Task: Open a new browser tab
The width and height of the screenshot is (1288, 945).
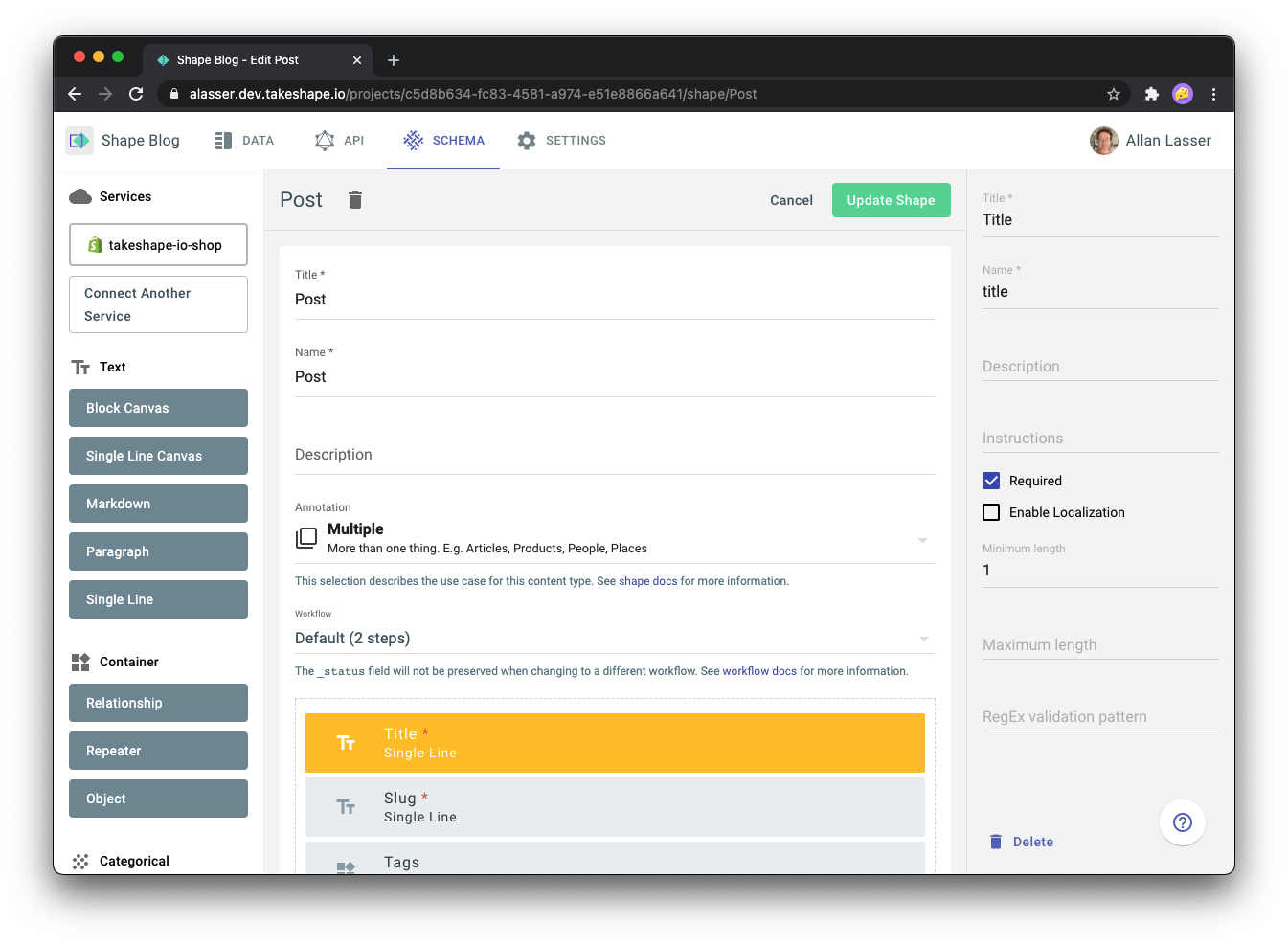Action: 393,60
